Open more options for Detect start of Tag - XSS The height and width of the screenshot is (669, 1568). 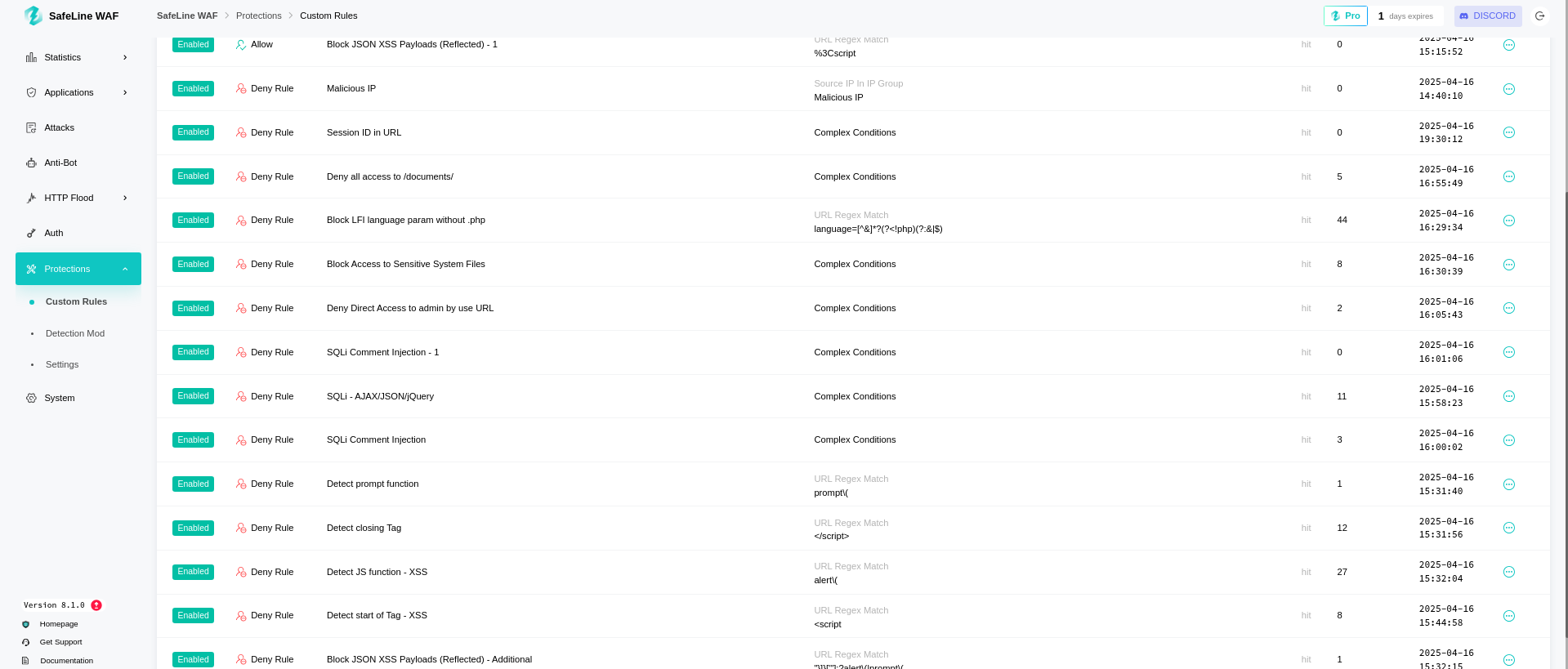tap(1509, 616)
